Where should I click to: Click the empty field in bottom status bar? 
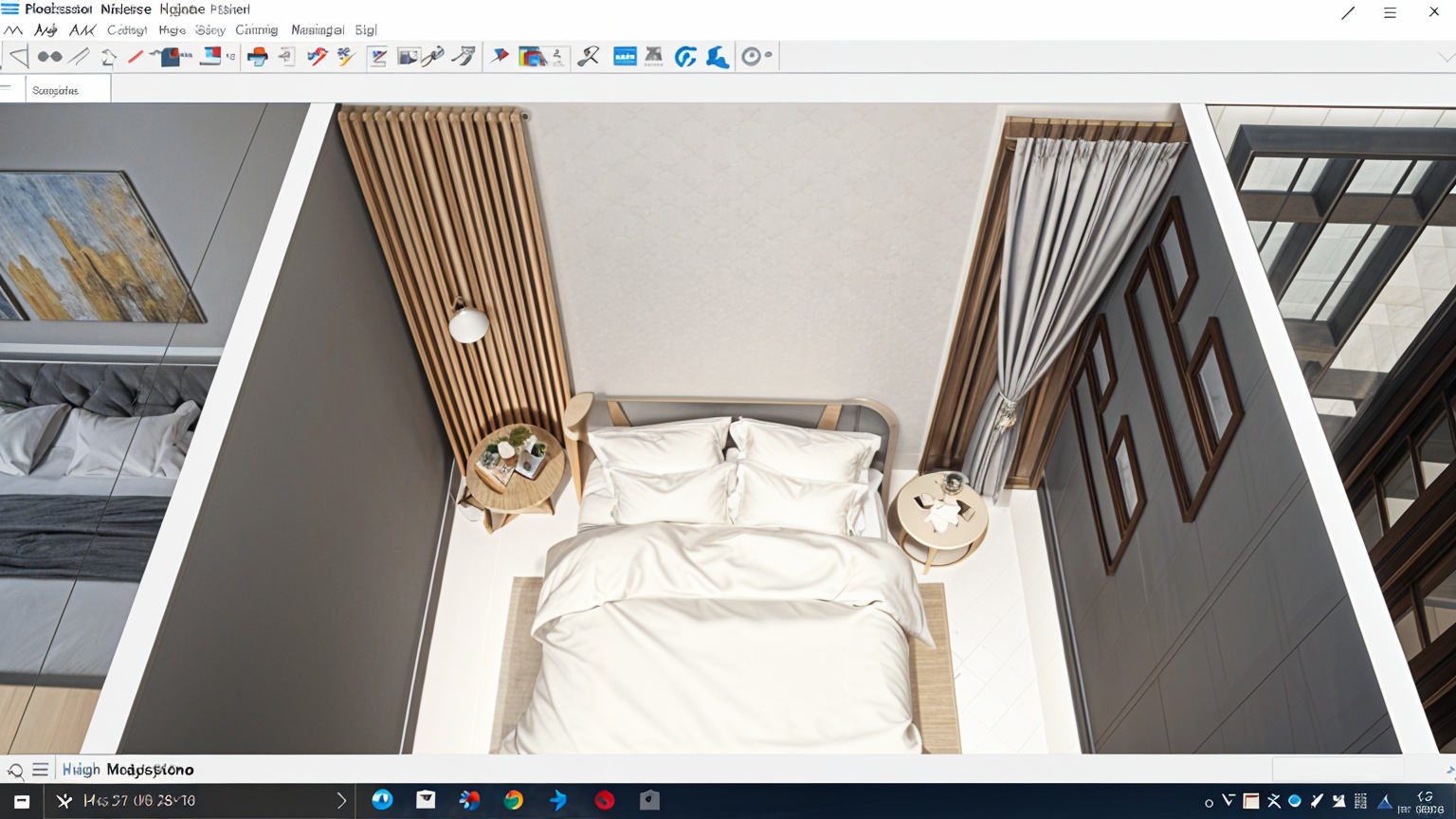point(1337,769)
